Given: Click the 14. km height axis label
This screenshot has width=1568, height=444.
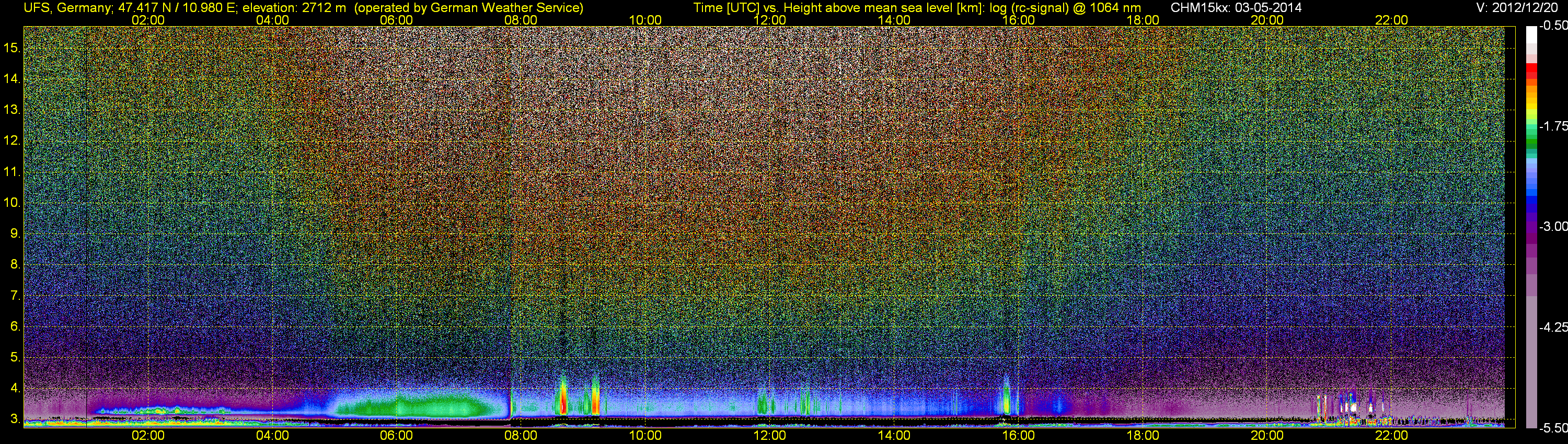Looking at the screenshot, I should [x=12, y=79].
